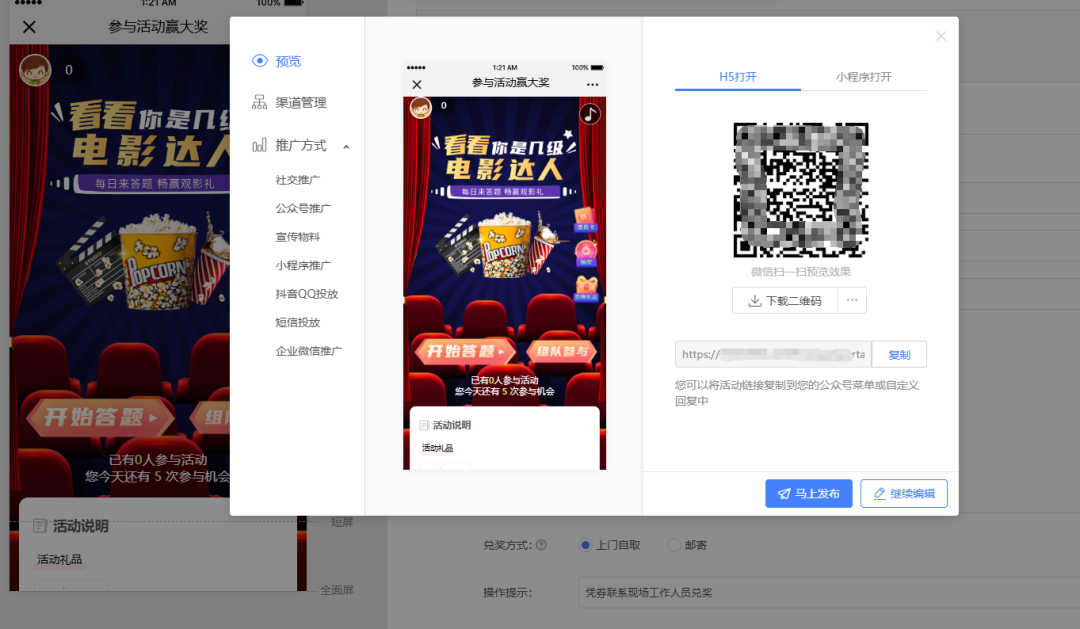Click the bar chart icon beside 推广方式
Screen dimensions: 1080x629
(259, 145)
